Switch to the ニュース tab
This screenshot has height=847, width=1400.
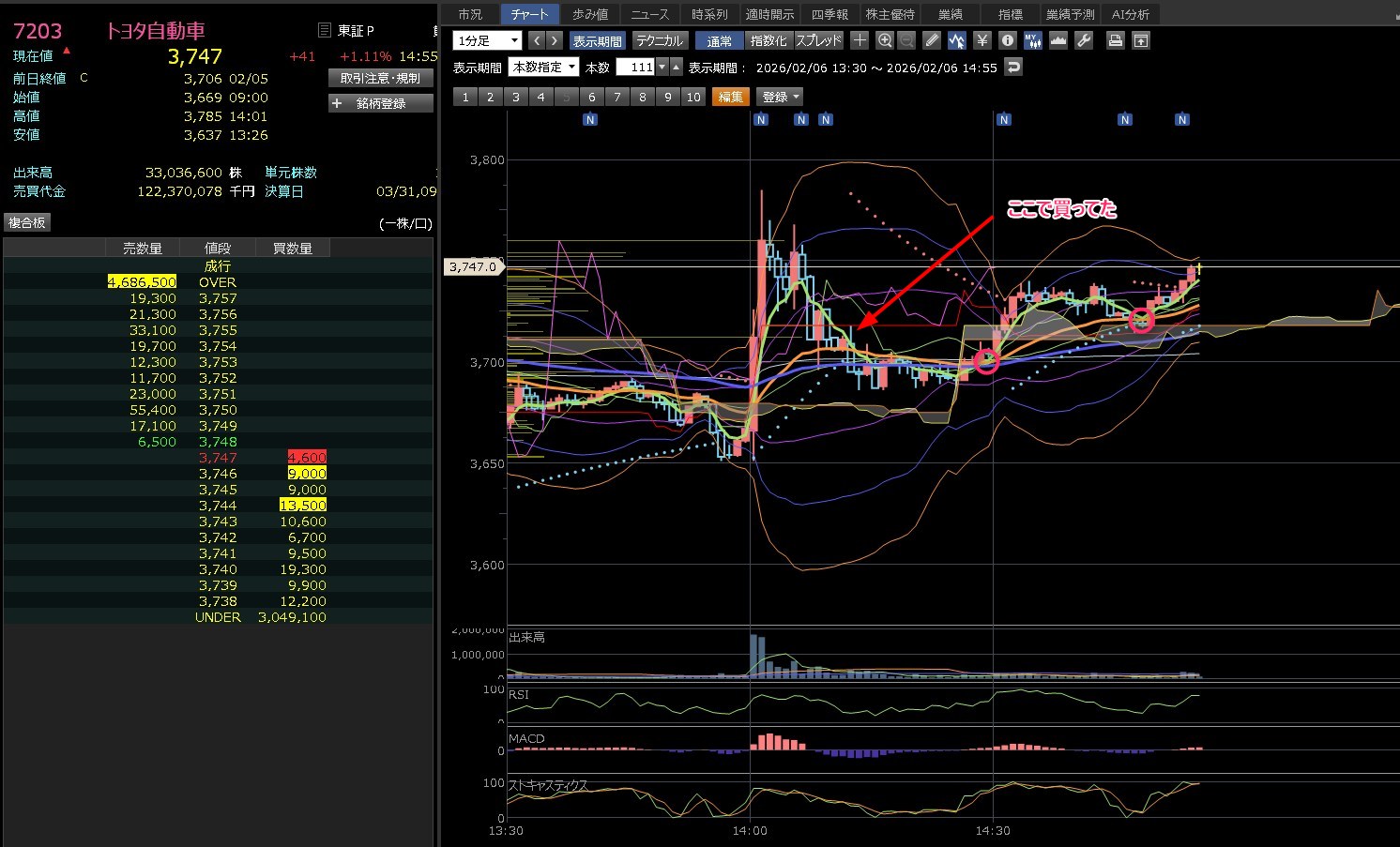coord(649,14)
